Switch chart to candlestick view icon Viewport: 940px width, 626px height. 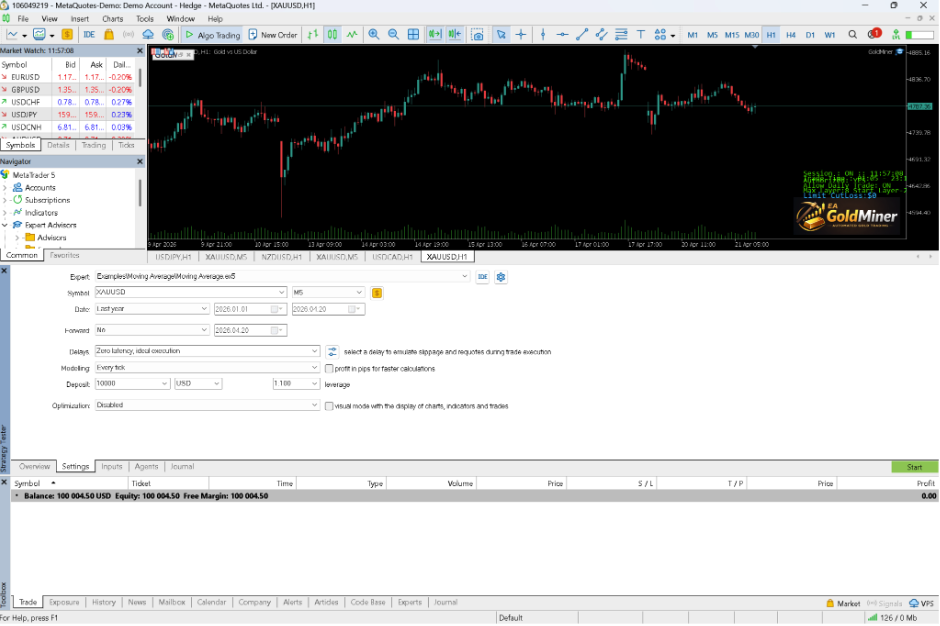coord(332,35)
